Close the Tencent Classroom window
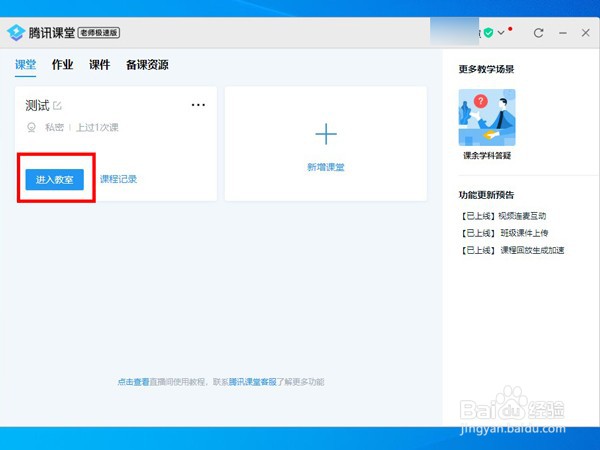600x450 pixels. pos(585,33)
